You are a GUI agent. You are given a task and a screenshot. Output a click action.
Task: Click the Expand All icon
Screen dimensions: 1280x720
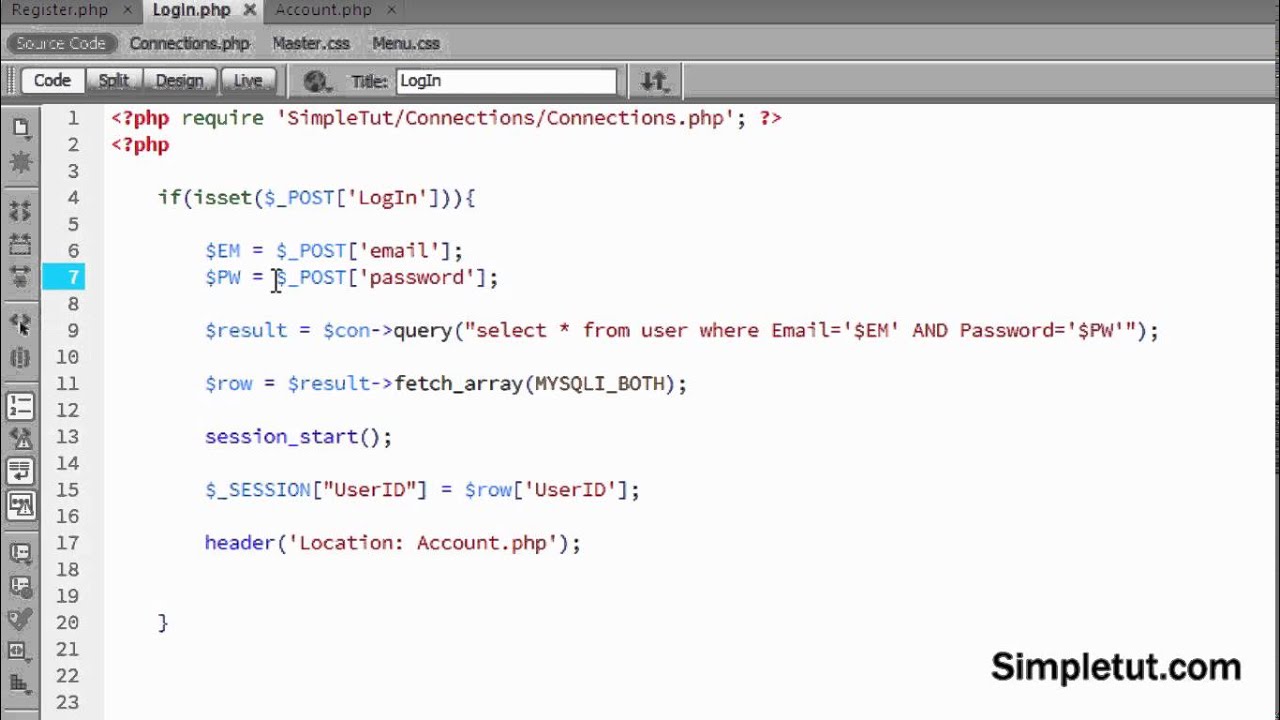(21, 277)
